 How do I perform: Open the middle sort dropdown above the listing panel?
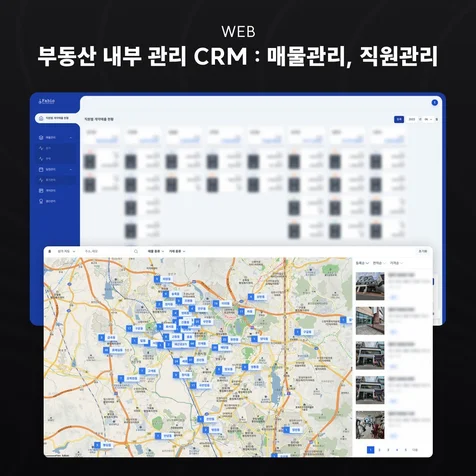pyautogui.click(x=379, y=263)
